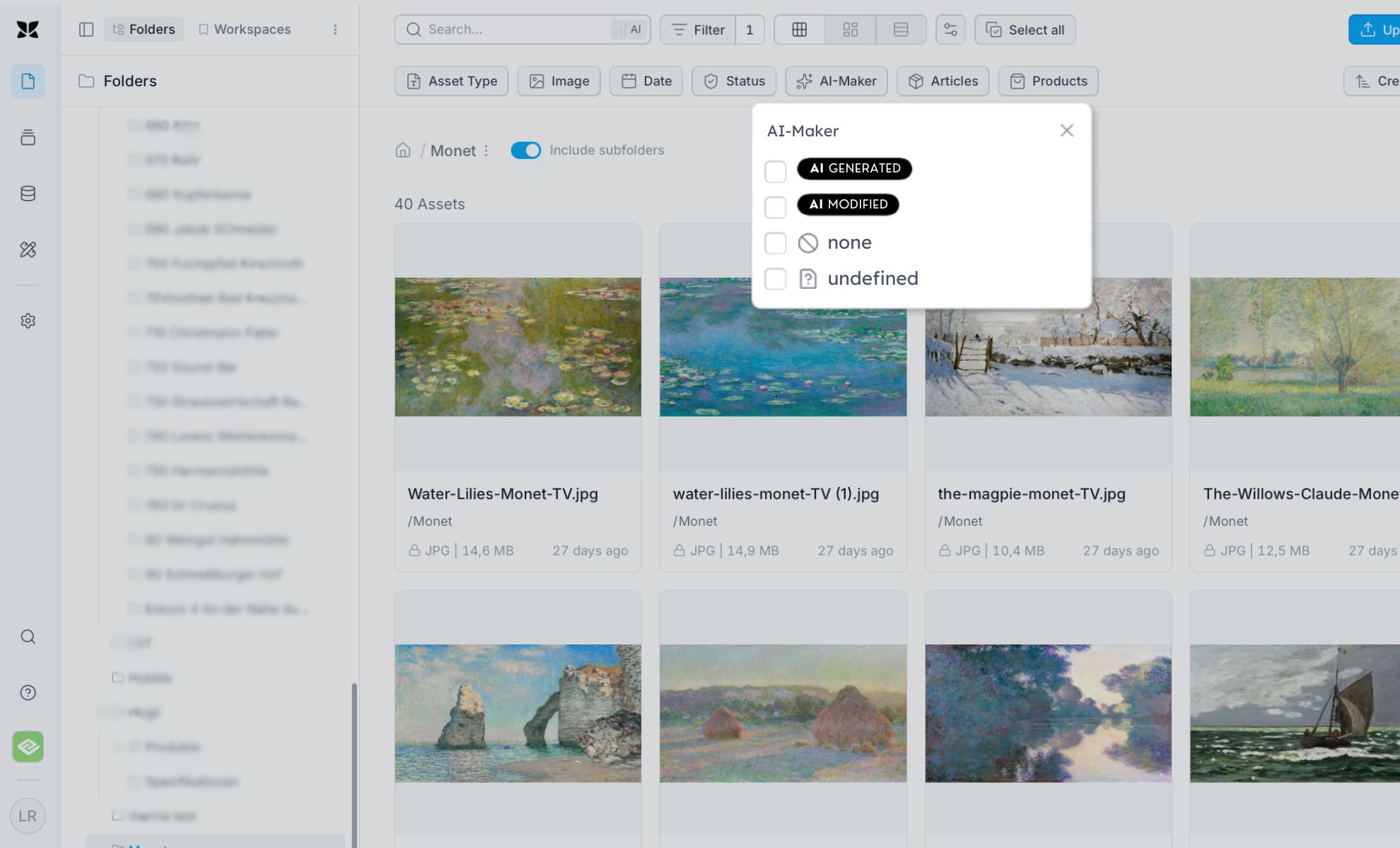The image size is (1400, 848).
Task: Toggle the Include subfolders switch
Action: [x=525, y=150]
